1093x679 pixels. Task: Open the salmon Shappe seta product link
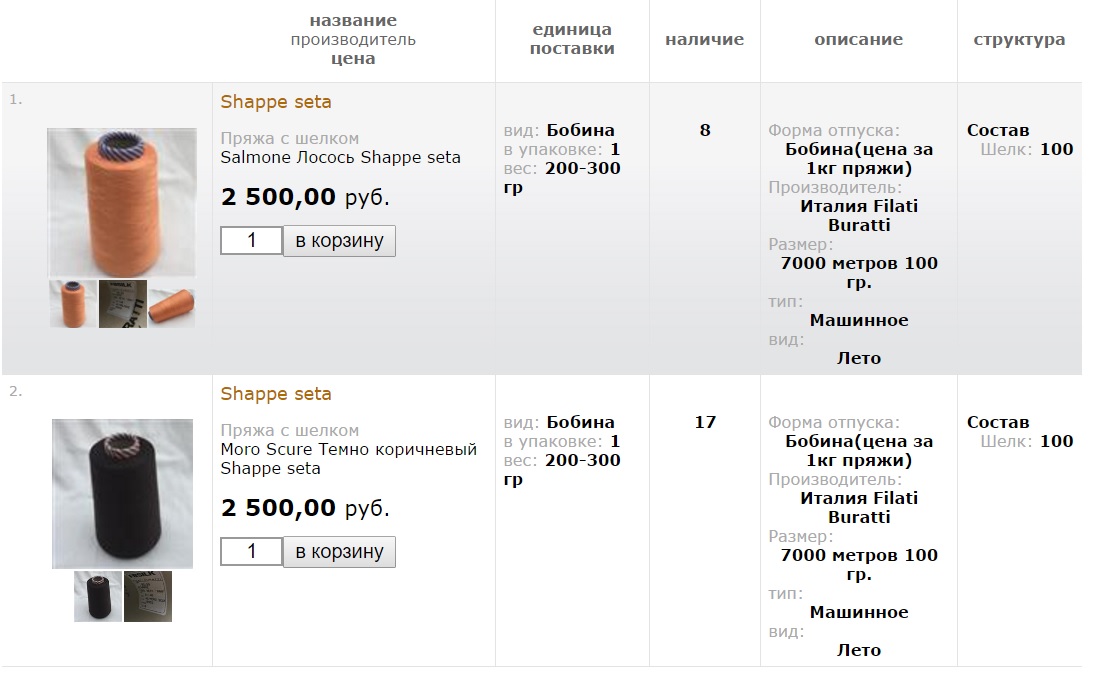(x=276, y=102)
